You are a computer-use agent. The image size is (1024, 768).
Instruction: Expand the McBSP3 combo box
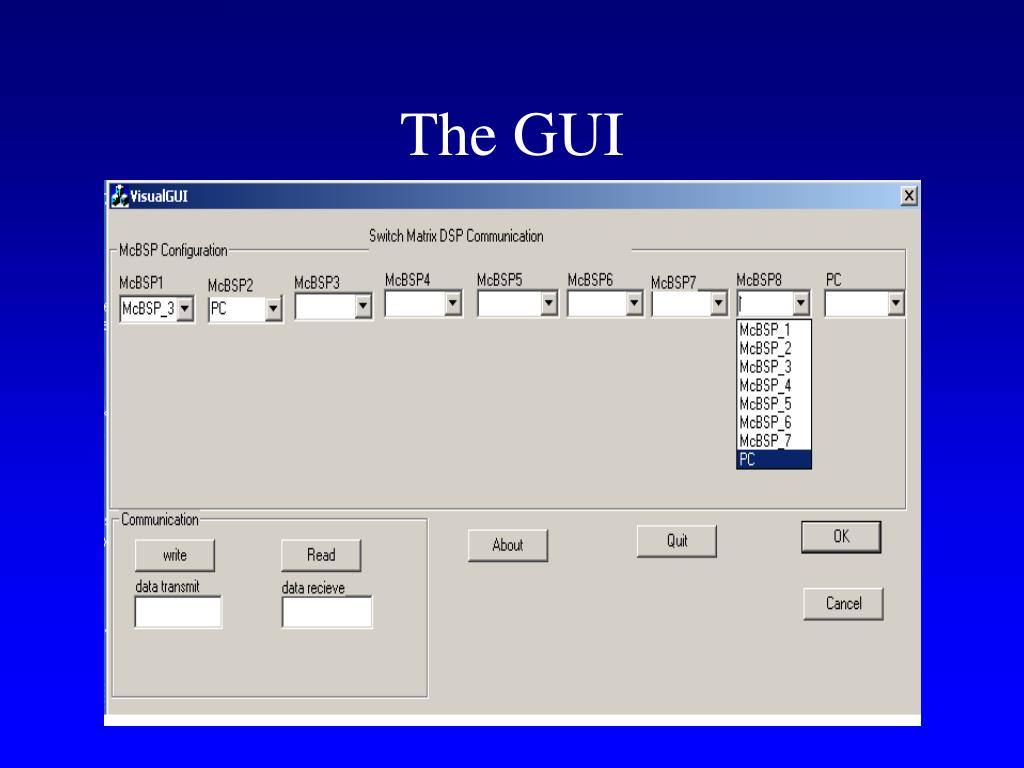363,306
